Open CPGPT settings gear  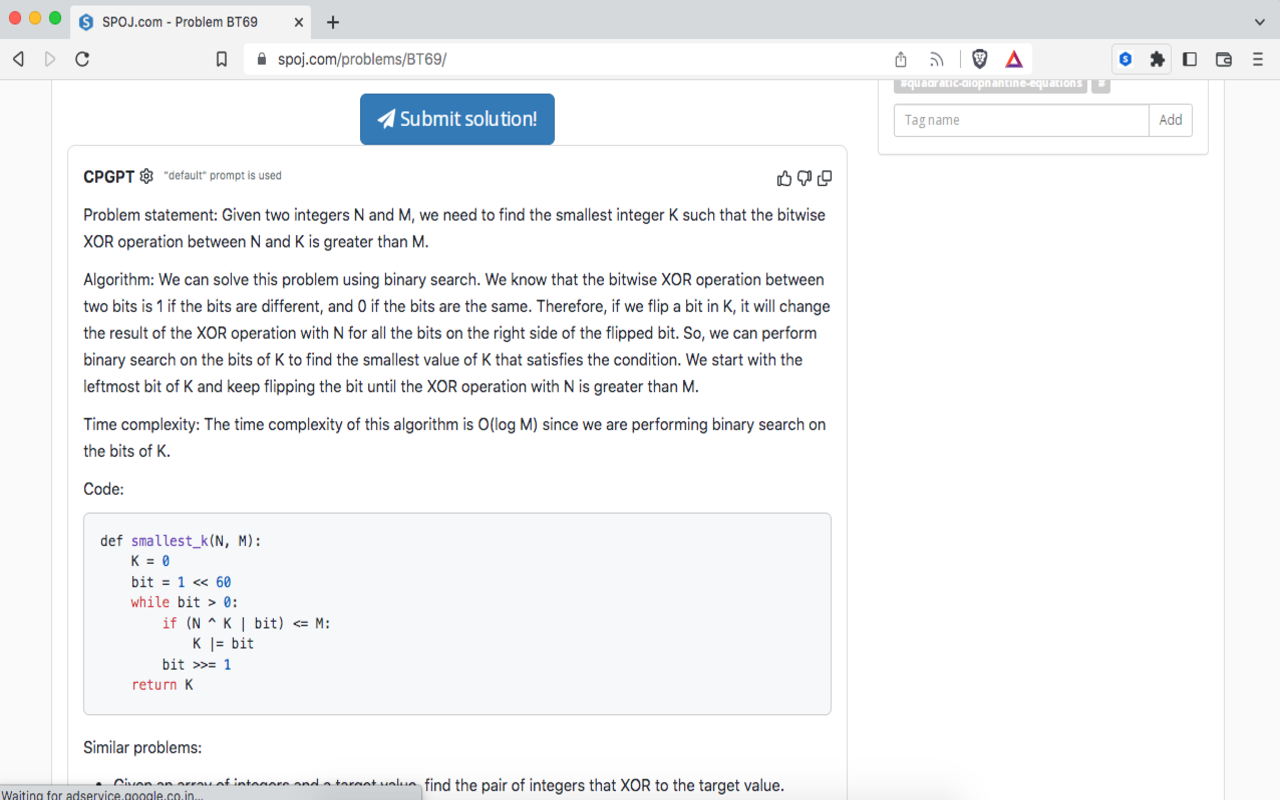pyautogui.click(x=146, y=175)
